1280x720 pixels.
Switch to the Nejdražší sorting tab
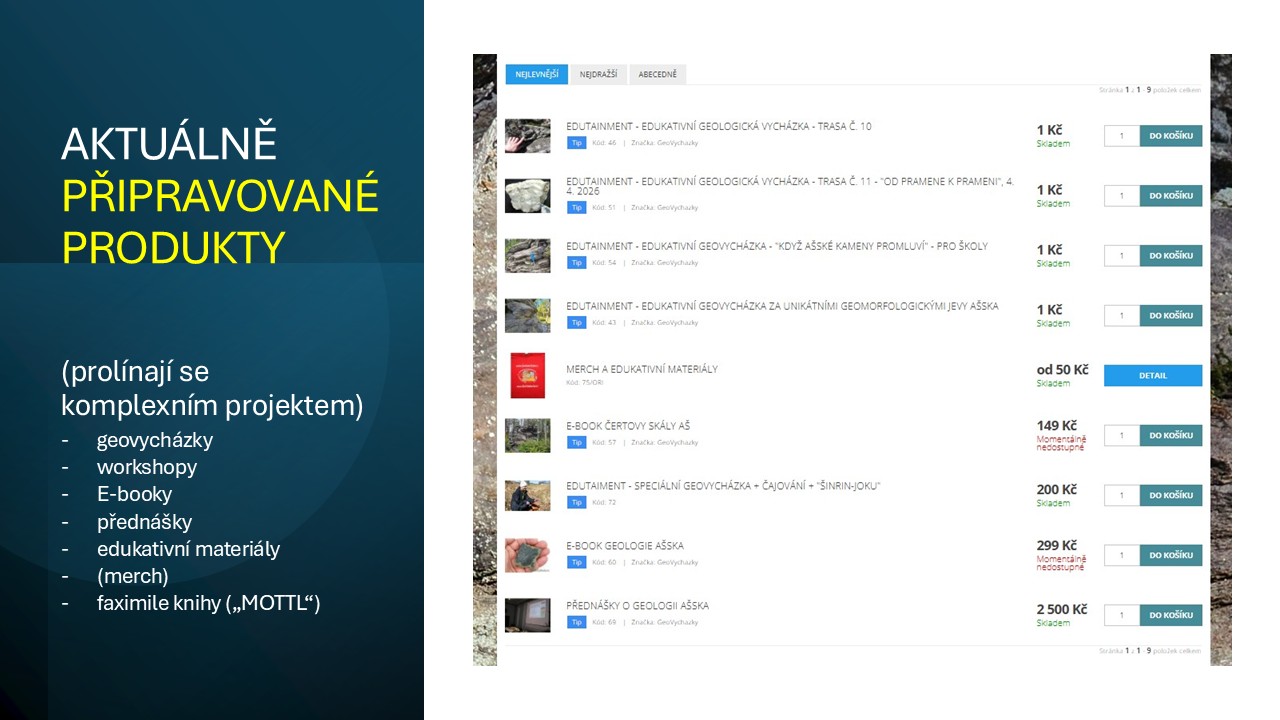coord(598,75)
